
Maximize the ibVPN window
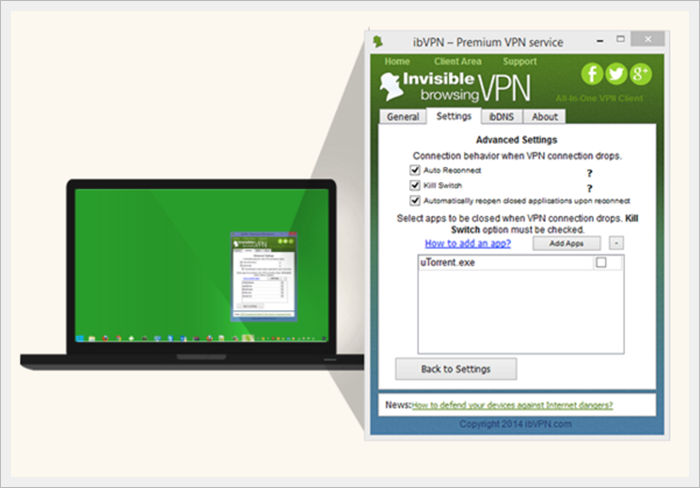tap(621, 39)
